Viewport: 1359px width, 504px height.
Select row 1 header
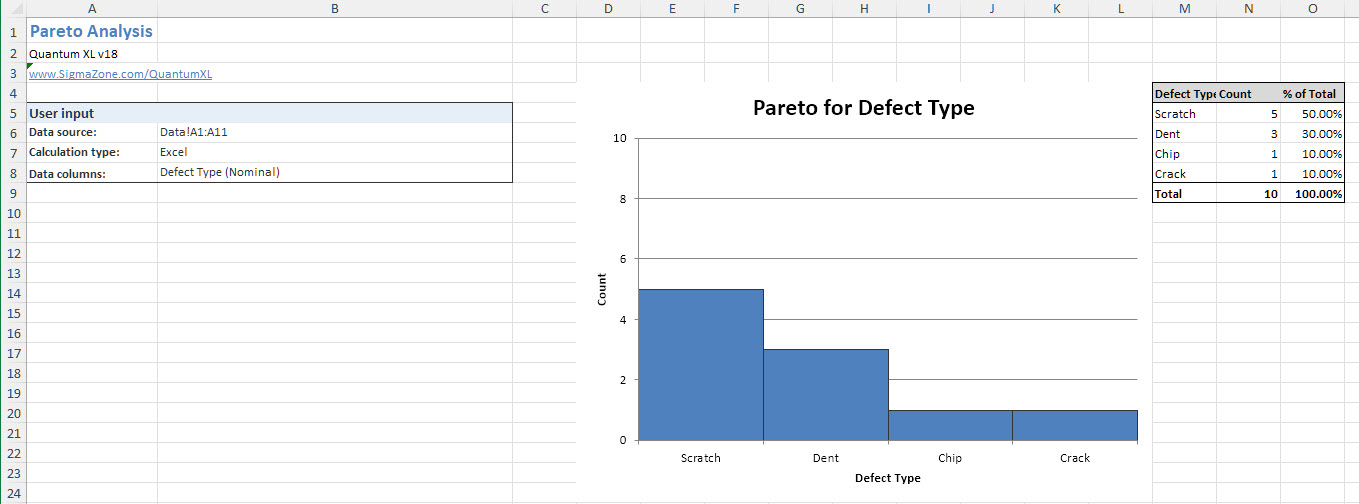[x=13, y=31]
